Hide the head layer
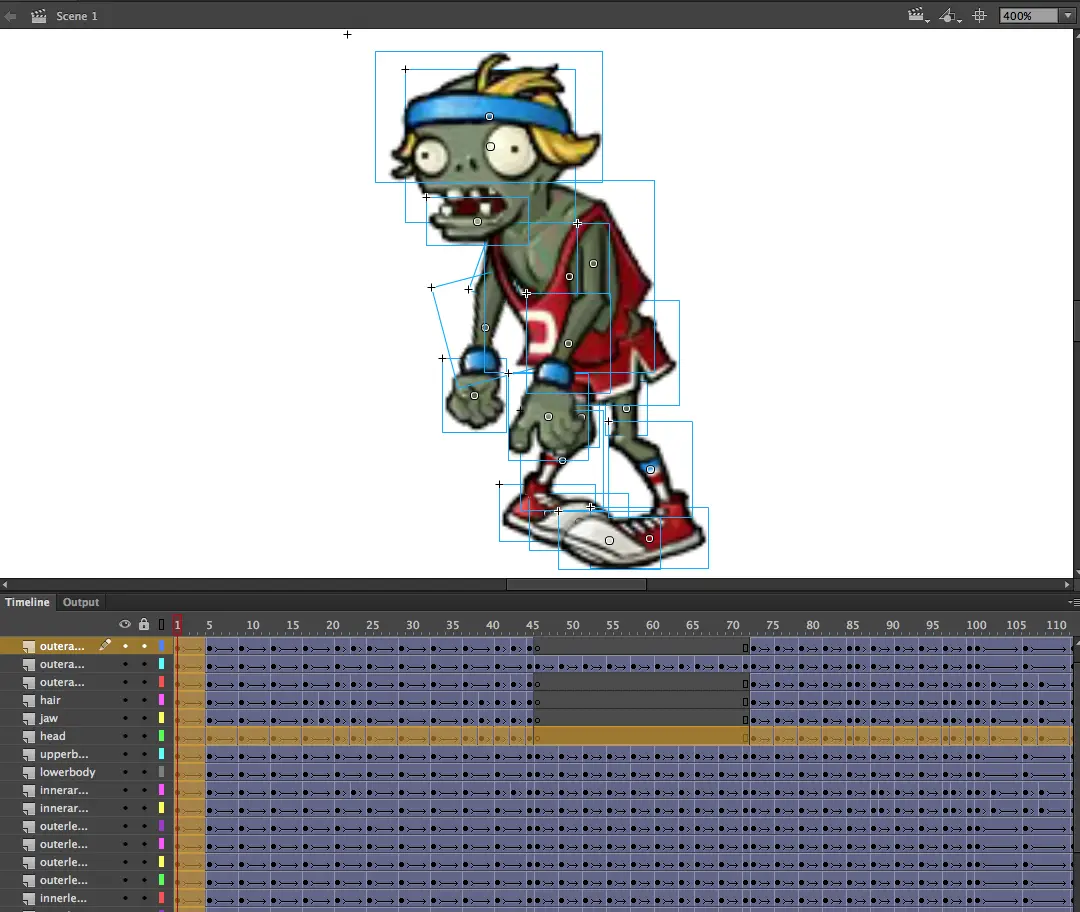Image resolution: width=1080 pixels, height=912 pixels. (x=125, y=736)
